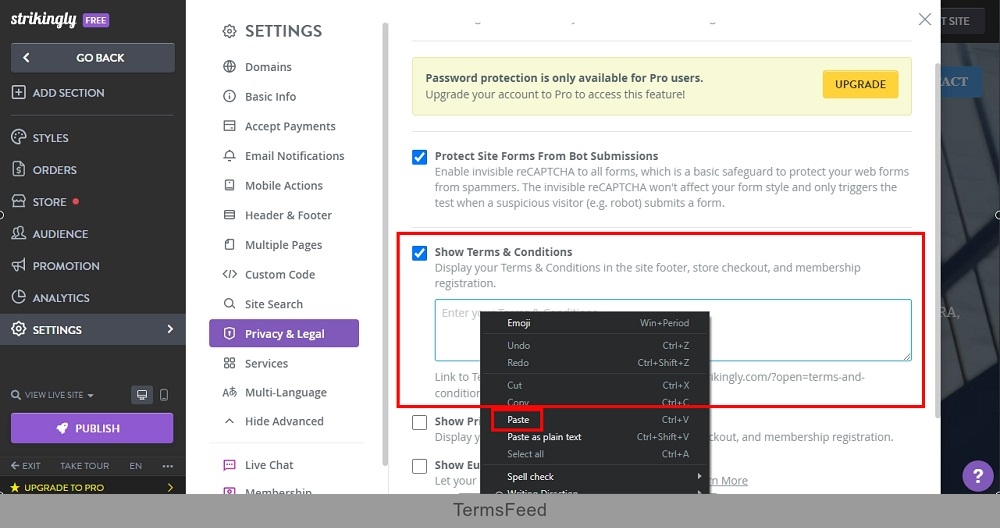Enable the Show Privacy checkbox
Viewport: 1000px width, 528px height.
pos(419,422)
